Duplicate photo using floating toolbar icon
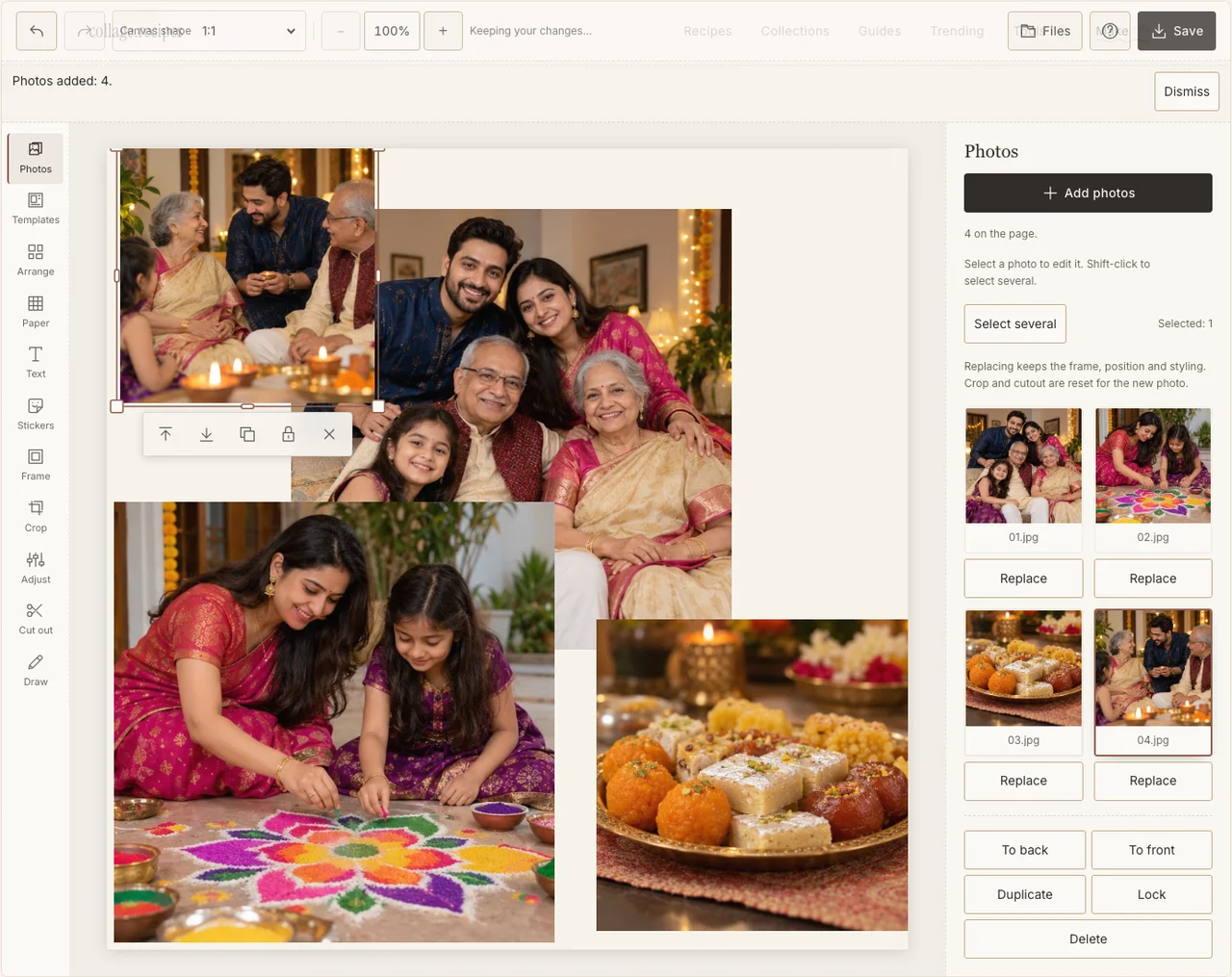 point(247,434)
